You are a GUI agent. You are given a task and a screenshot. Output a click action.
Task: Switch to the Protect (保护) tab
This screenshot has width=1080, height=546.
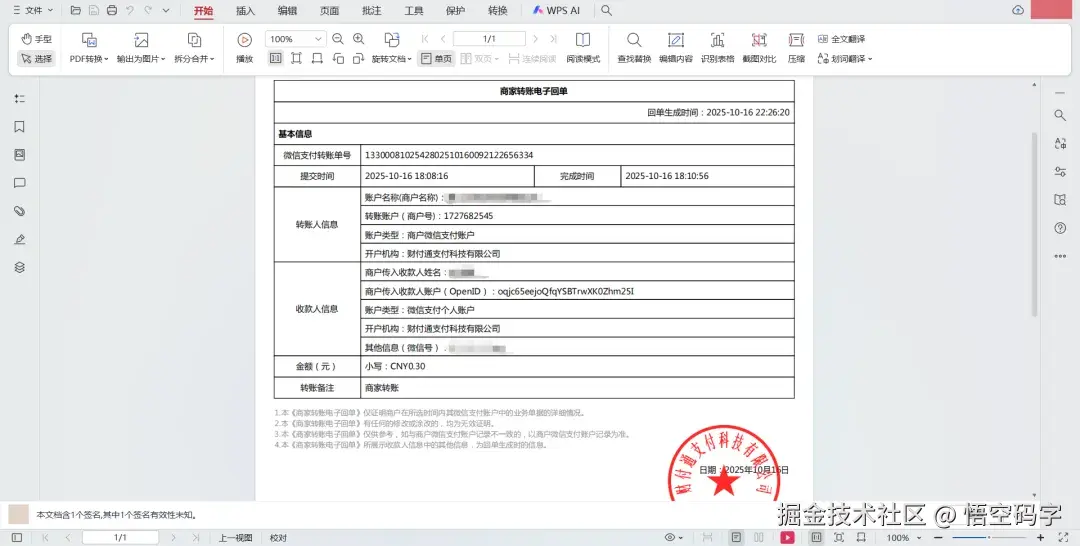[x=455, y=10]
